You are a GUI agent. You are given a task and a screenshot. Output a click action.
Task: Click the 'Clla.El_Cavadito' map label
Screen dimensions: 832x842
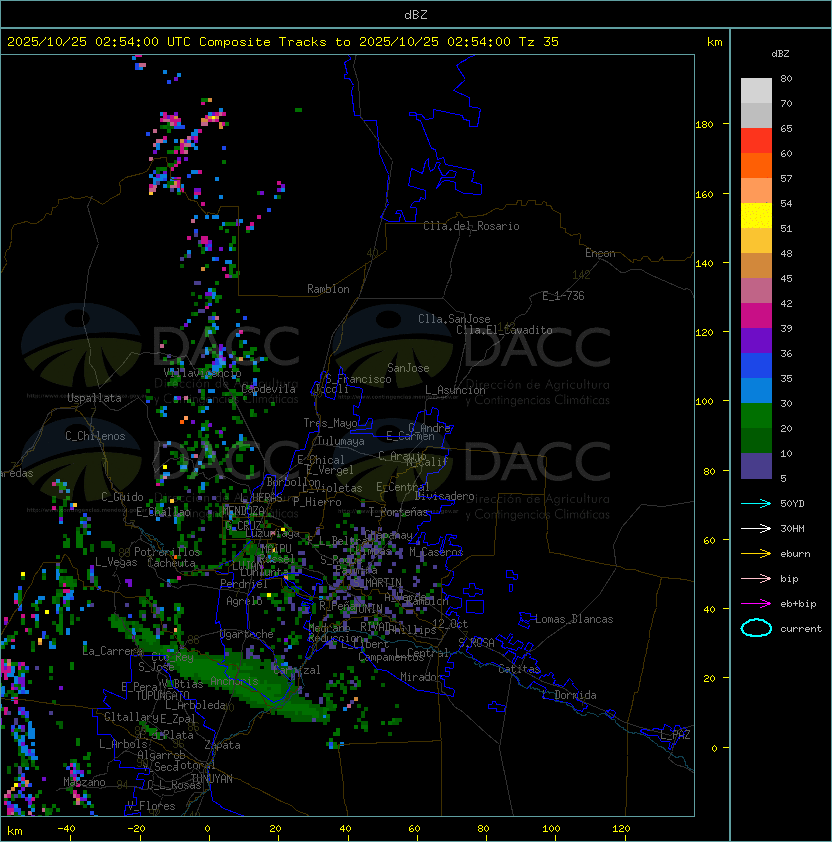pos(504,330)
